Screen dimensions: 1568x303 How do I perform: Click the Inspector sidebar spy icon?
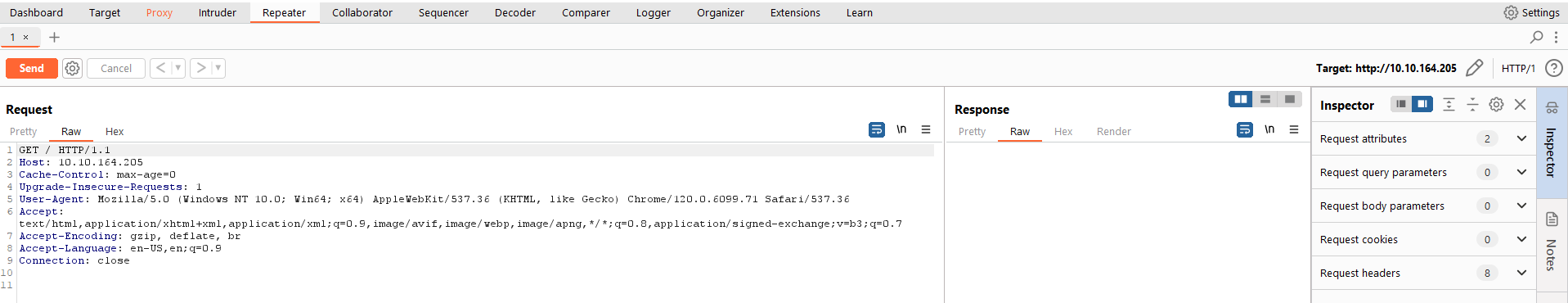point(1552,107)
